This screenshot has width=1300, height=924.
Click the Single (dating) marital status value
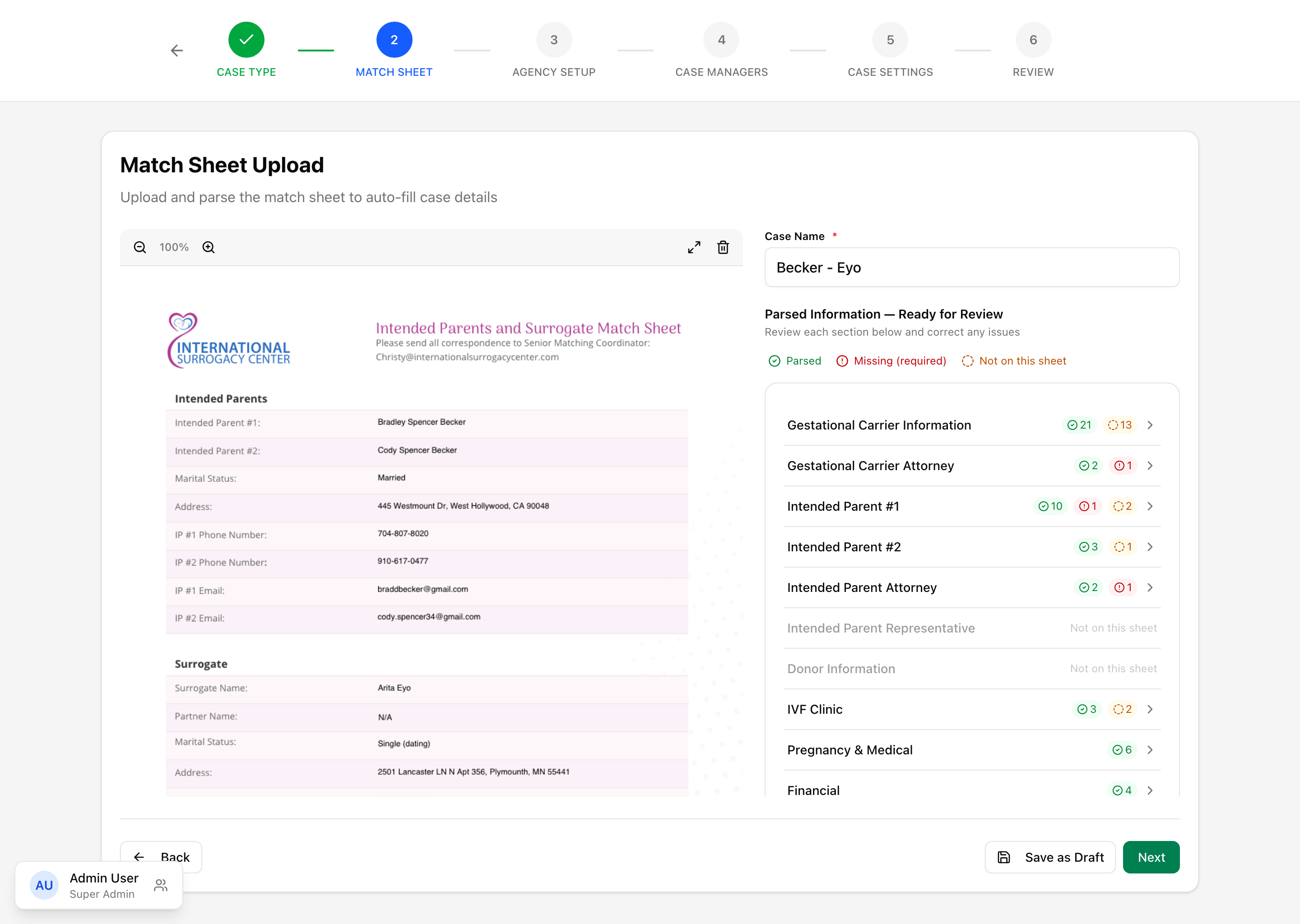[x=404, y=744]
